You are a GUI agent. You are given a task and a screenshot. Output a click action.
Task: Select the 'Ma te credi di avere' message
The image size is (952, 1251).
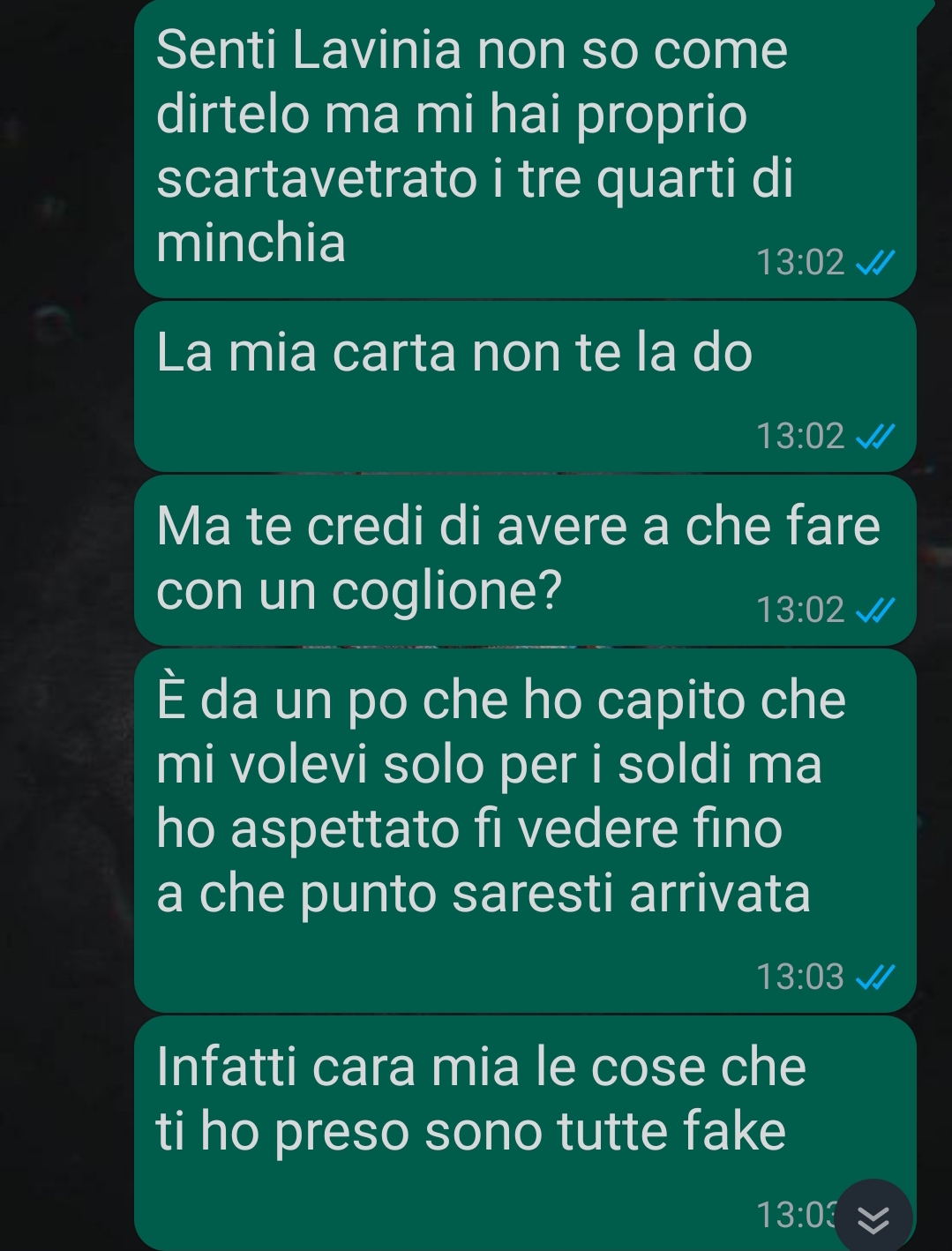[525, 560]
